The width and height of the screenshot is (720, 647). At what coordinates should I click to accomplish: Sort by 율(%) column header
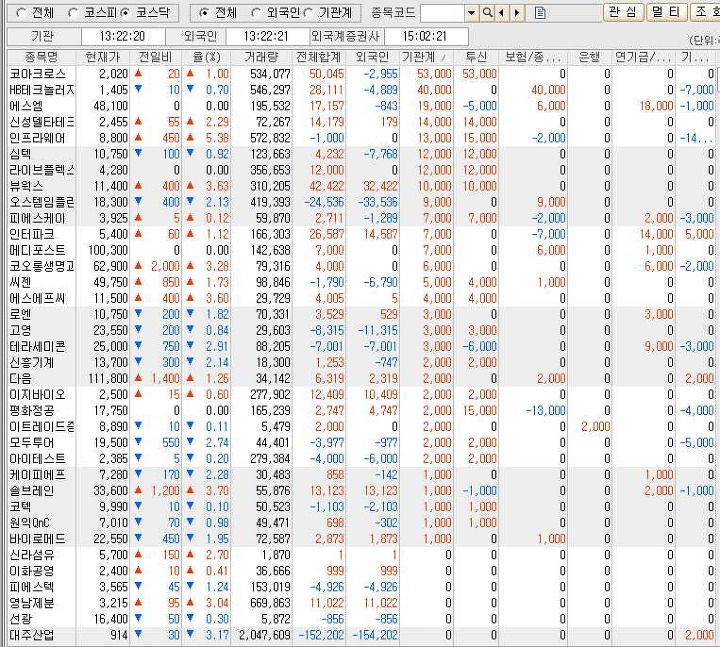(207, 57)
